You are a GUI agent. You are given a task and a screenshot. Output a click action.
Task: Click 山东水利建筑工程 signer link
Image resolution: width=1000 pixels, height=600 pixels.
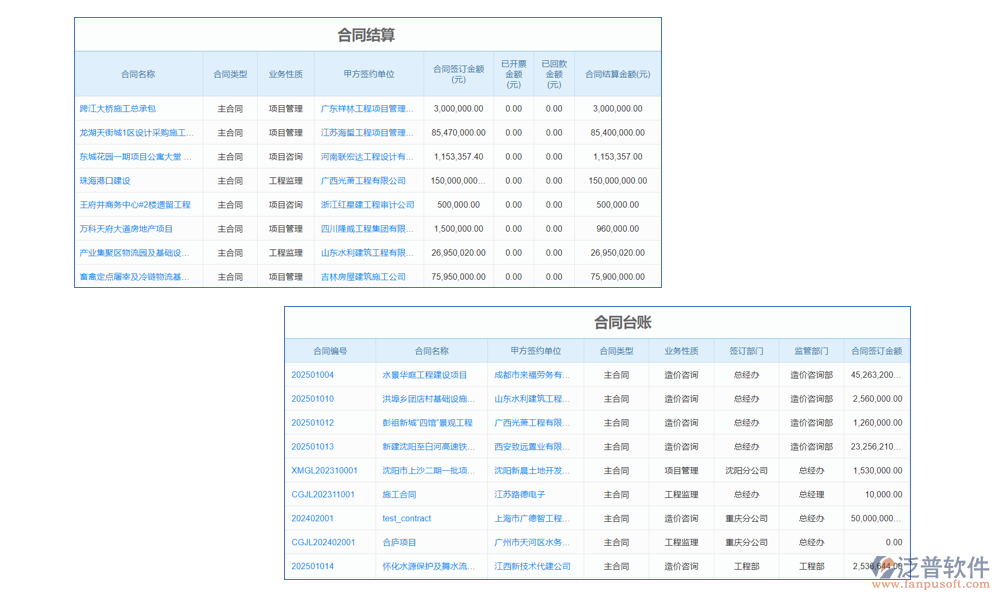pyautogui.click(x=534, y=398)
